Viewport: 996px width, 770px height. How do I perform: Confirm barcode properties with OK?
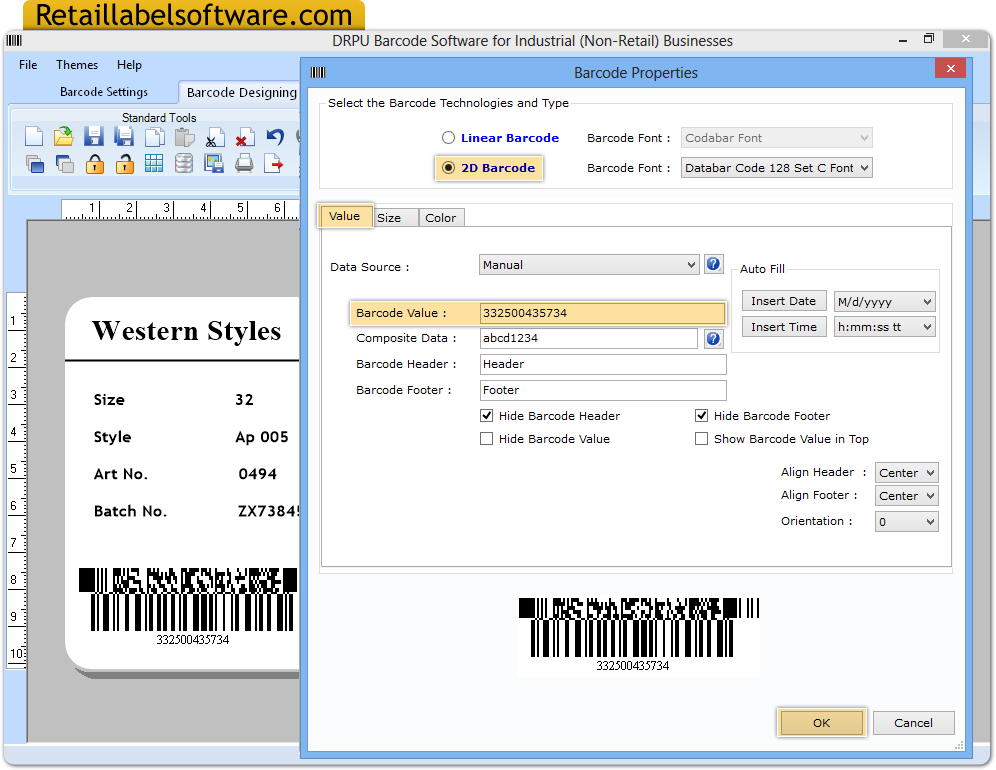click(x=821, y=722)
